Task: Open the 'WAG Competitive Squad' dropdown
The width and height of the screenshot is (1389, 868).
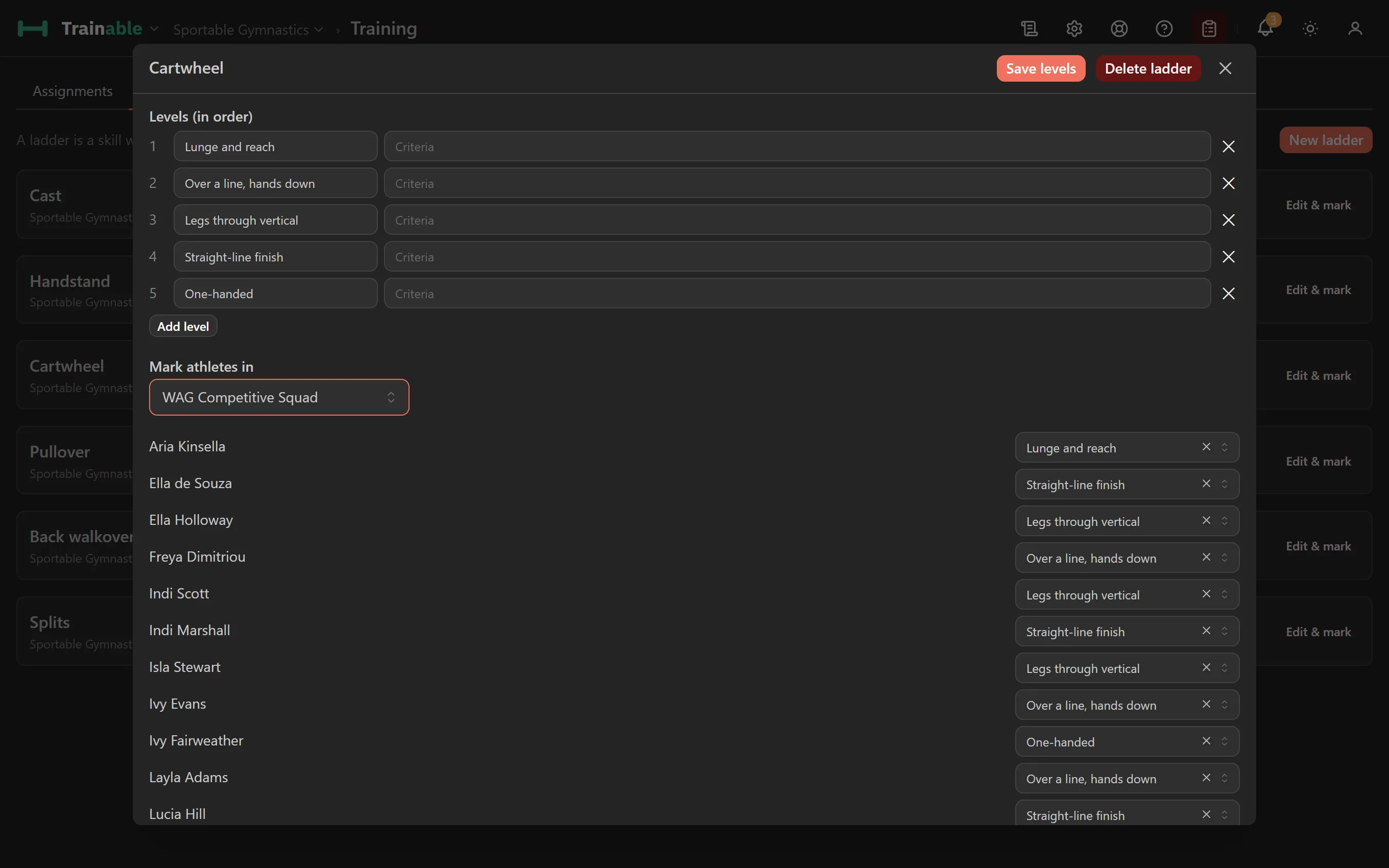Action: coord(279,397)
